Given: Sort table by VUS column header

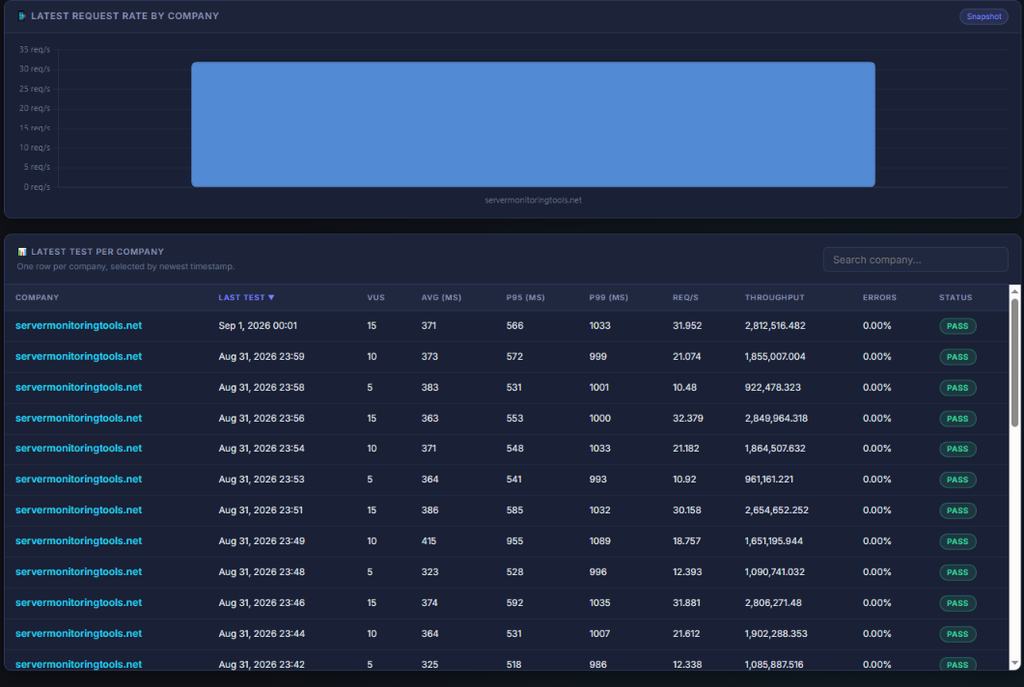Looking at the screenshot, I should [x=376, y=297].
